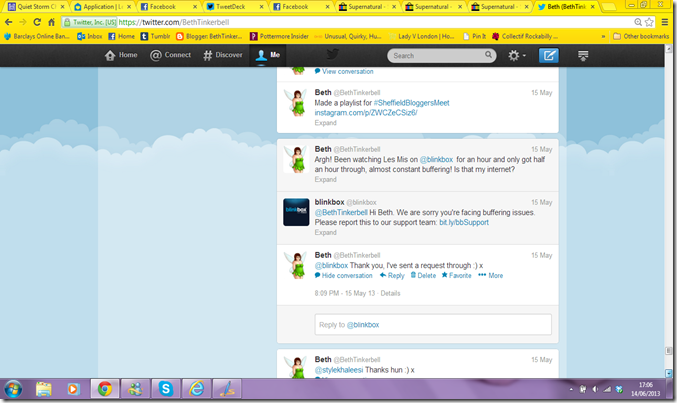Image resolution: width=677 pixels, height=403 pixels.
Task: Click the Twitter bird logo
Action: pos(332,54)
